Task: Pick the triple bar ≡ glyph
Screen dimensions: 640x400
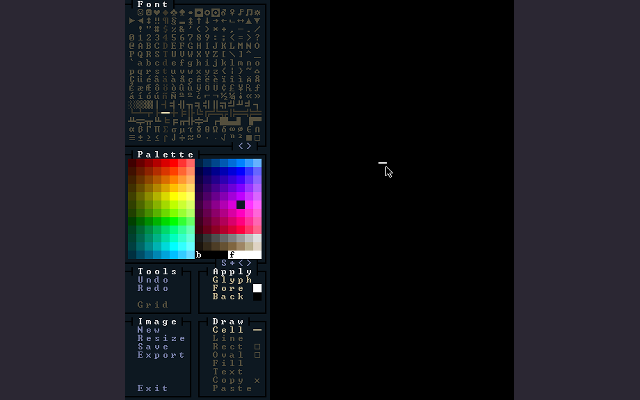Action: [132, 138]
